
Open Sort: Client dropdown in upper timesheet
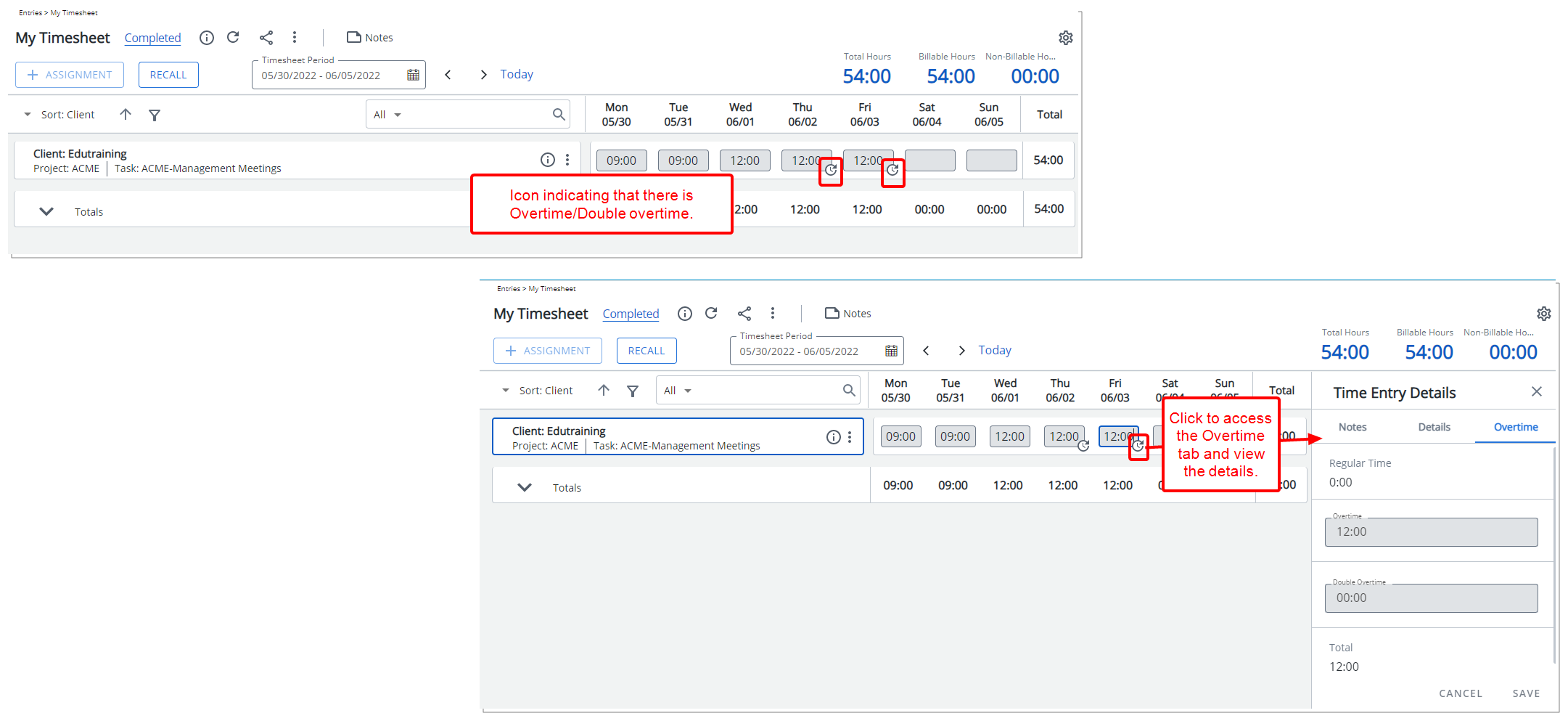point(59,115)
